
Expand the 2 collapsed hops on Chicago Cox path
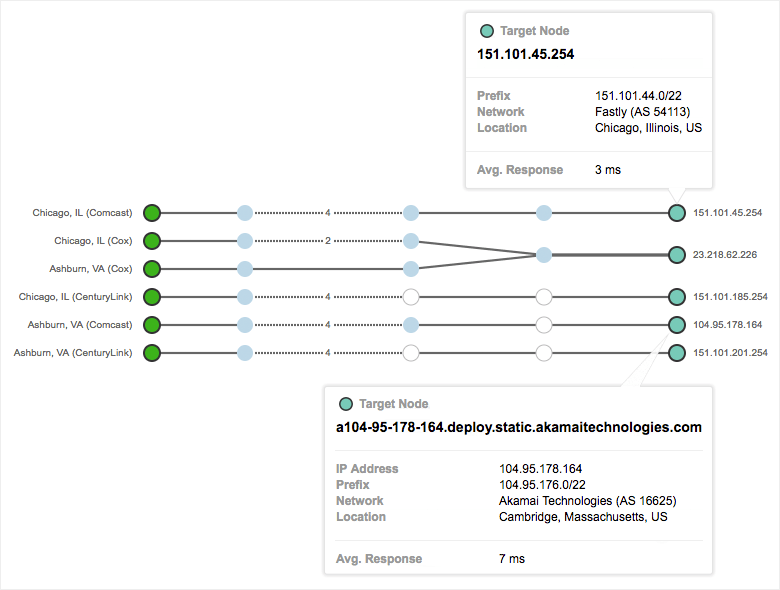click(327, 241)
